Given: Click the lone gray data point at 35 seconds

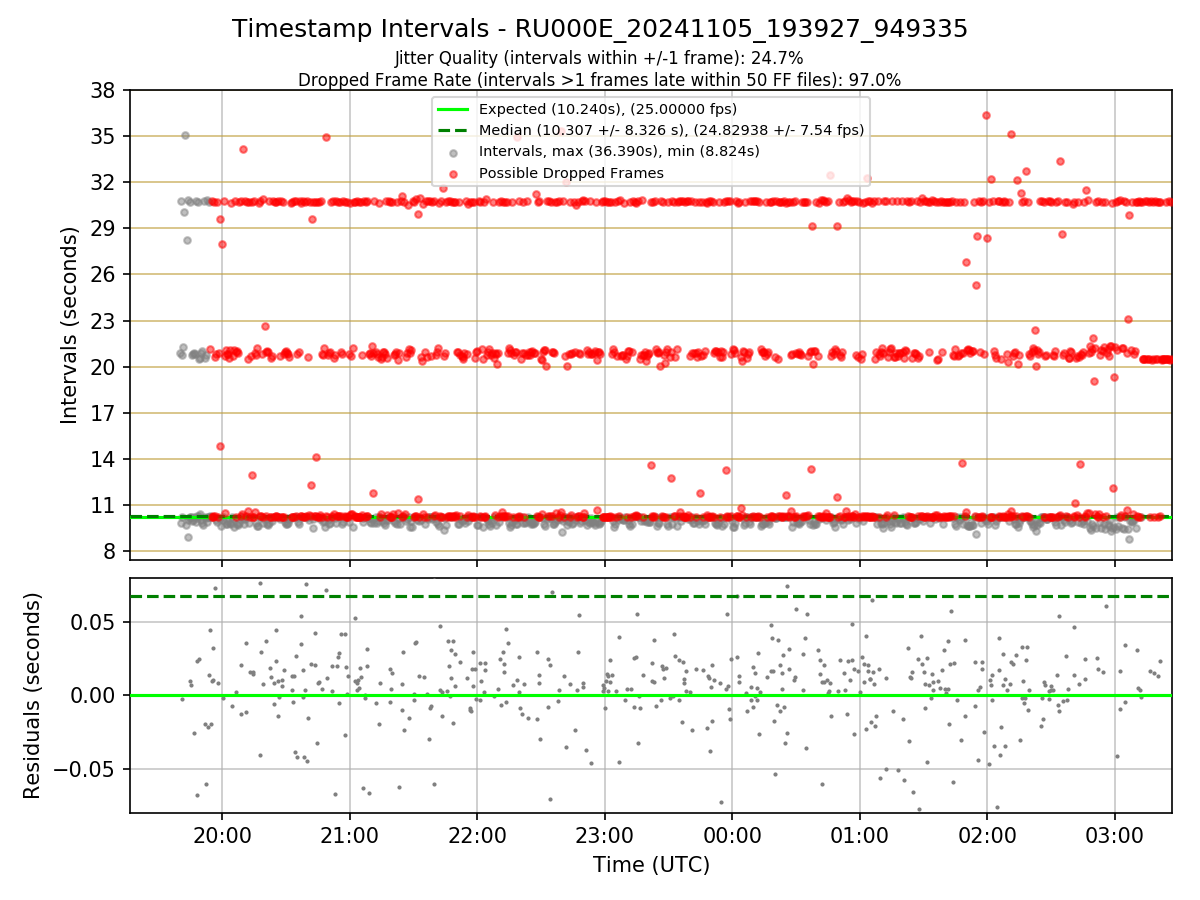Looking at the screenshot, I should pyautogui.click(x=185, y=135).
